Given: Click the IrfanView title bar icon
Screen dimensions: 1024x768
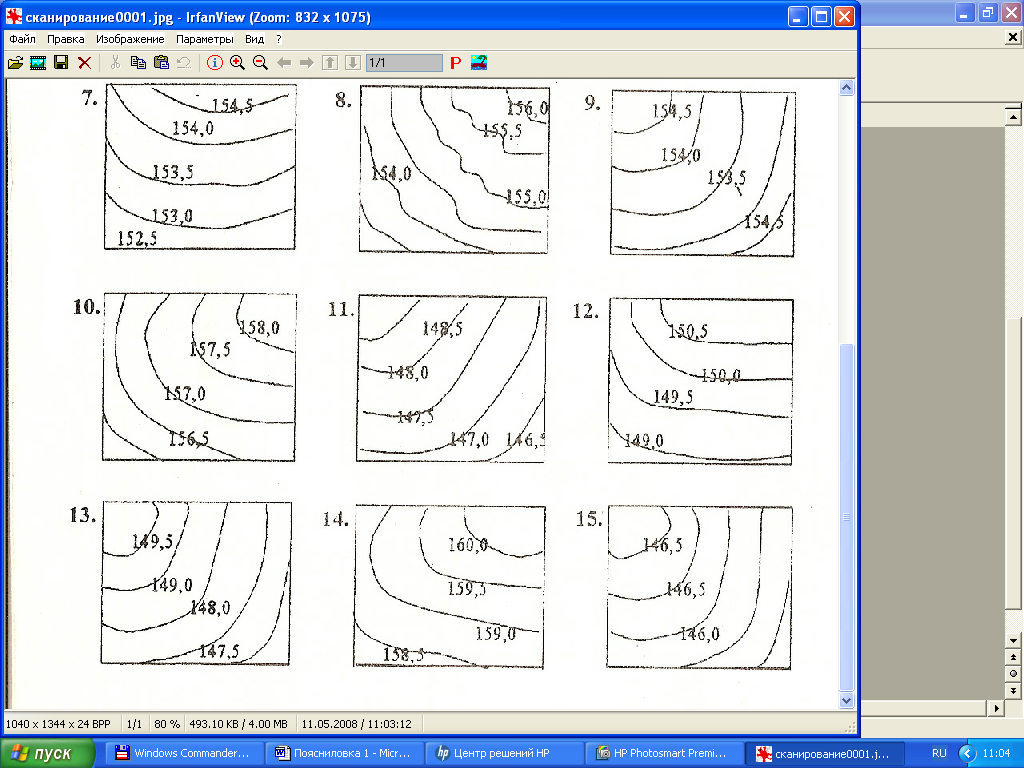Looking at the screenshot, I should (x=14, y=16).
